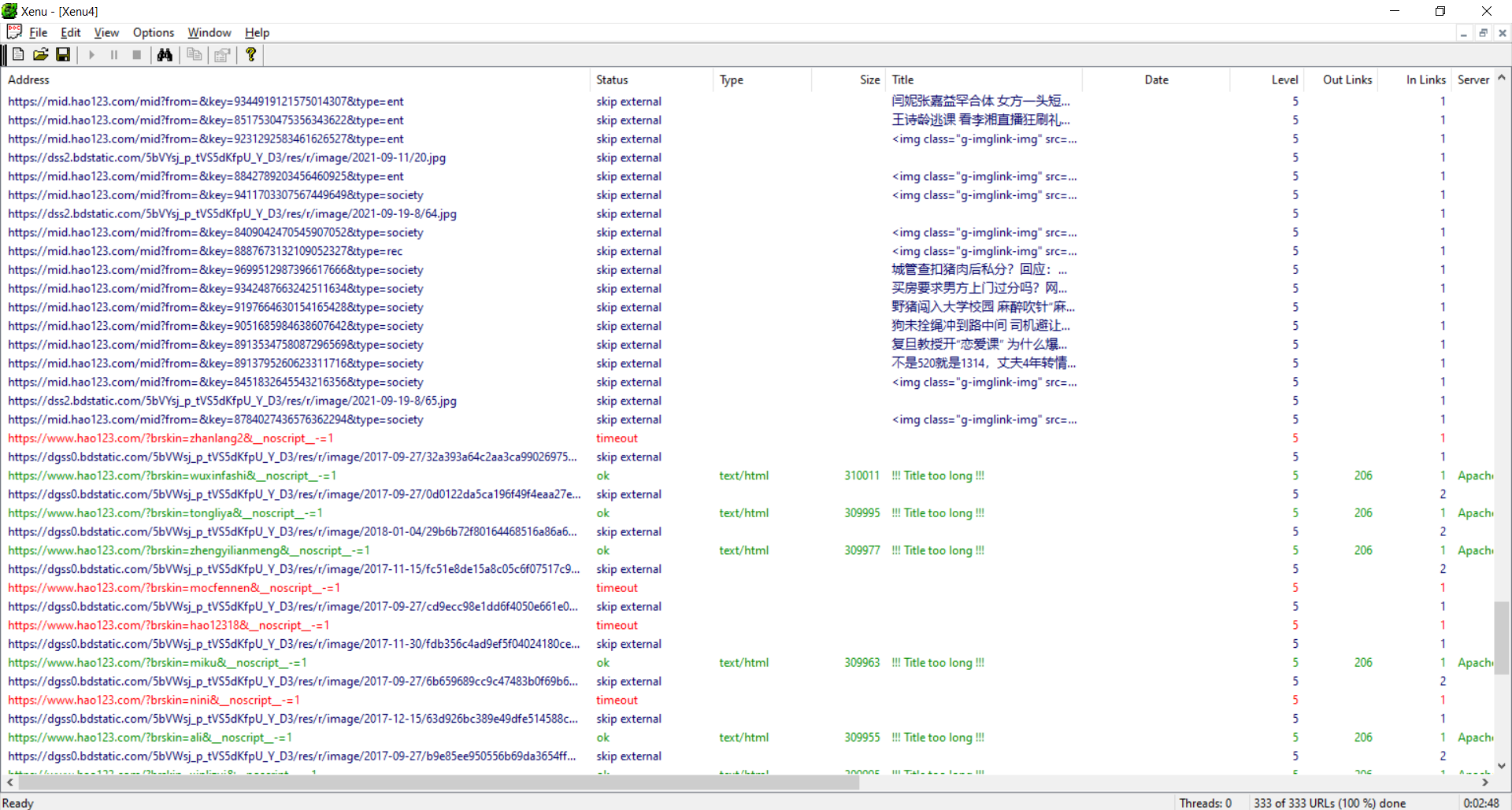Select the dss2.bdstatic 2021-09-19-8/65.jpg row
Viewport: 1512px width, 810px height.
[748, 401]
